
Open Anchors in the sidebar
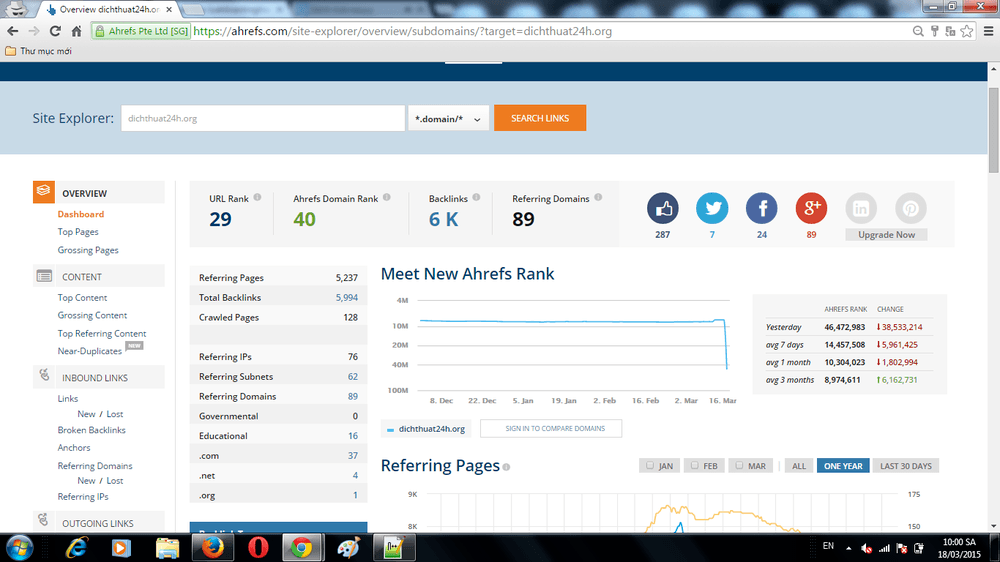click(74, 448)
